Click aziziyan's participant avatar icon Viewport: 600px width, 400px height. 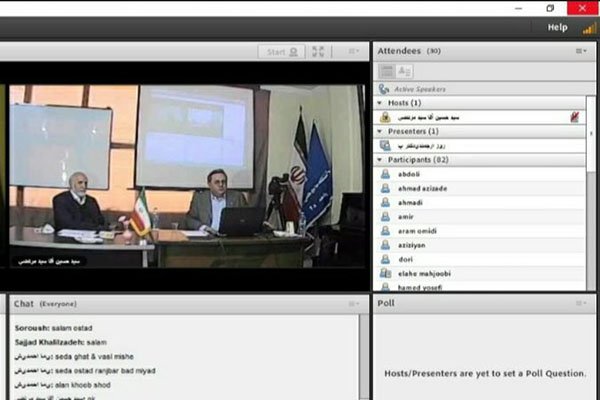[x=385, y=245]
